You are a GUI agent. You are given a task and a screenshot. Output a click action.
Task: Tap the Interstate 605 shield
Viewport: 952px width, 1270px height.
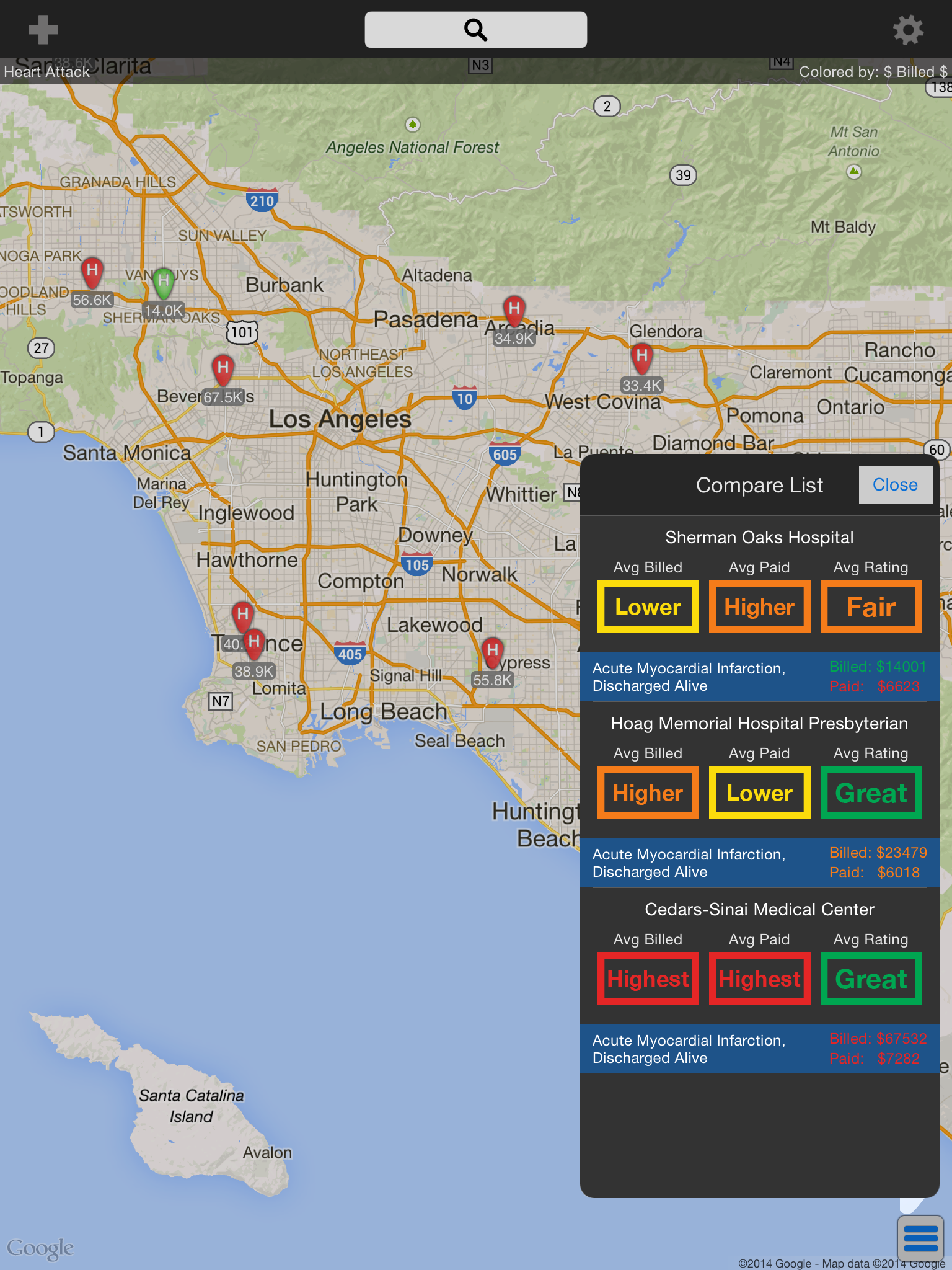[x=505, y=455]
